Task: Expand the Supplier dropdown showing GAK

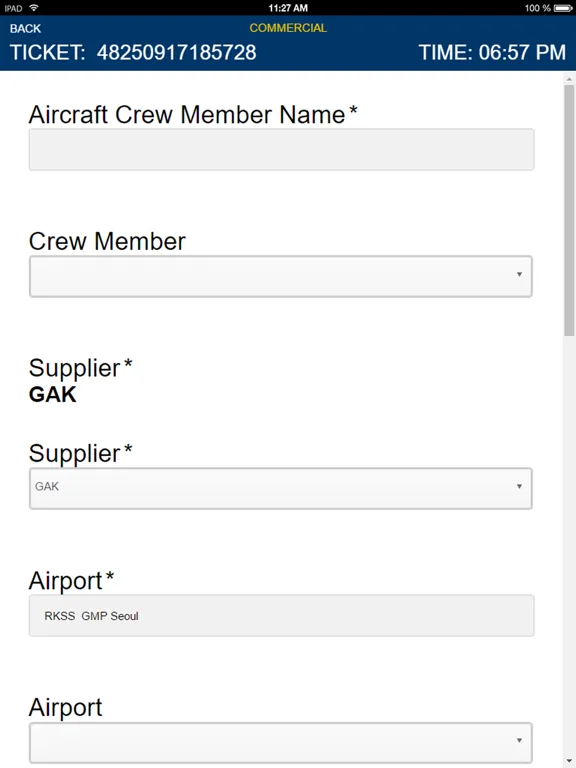Action: [281, 488]
